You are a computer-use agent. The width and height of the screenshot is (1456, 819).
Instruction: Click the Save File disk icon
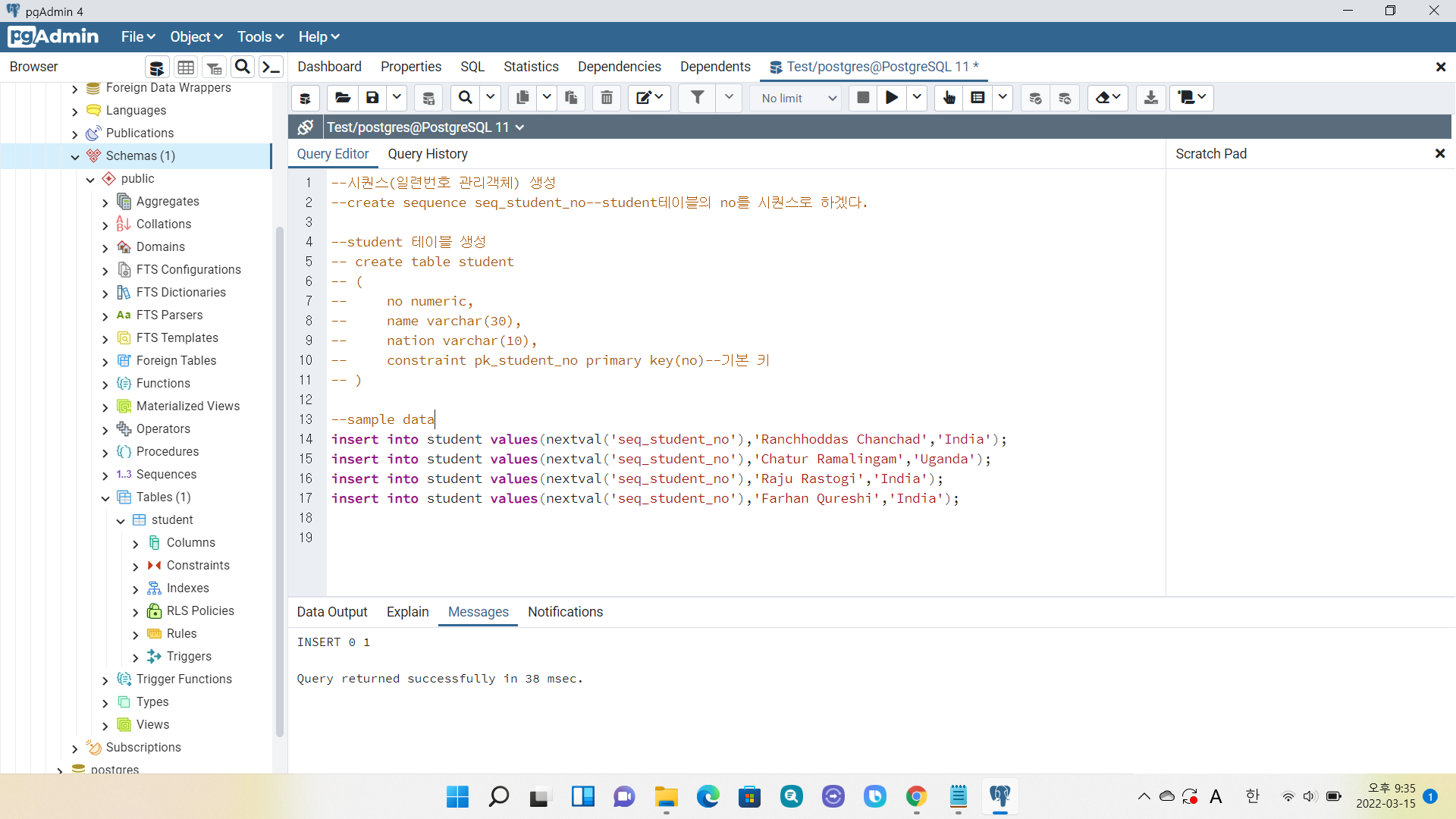[x=372, y=98]
